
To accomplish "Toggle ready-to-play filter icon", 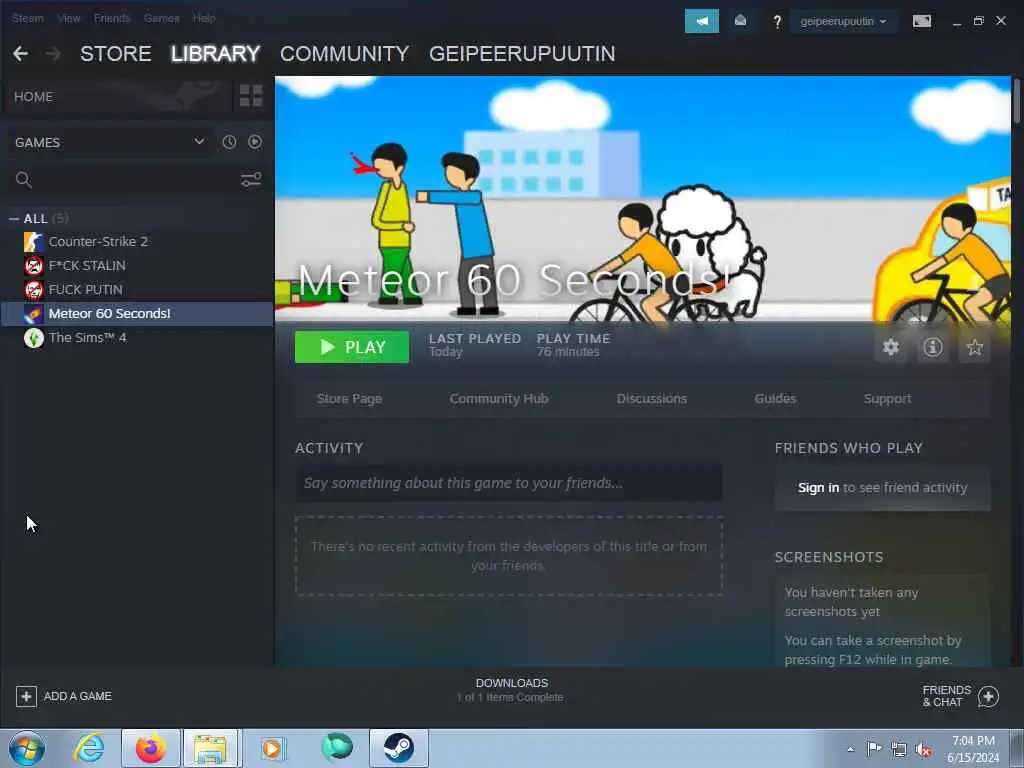I will [255, 142].
